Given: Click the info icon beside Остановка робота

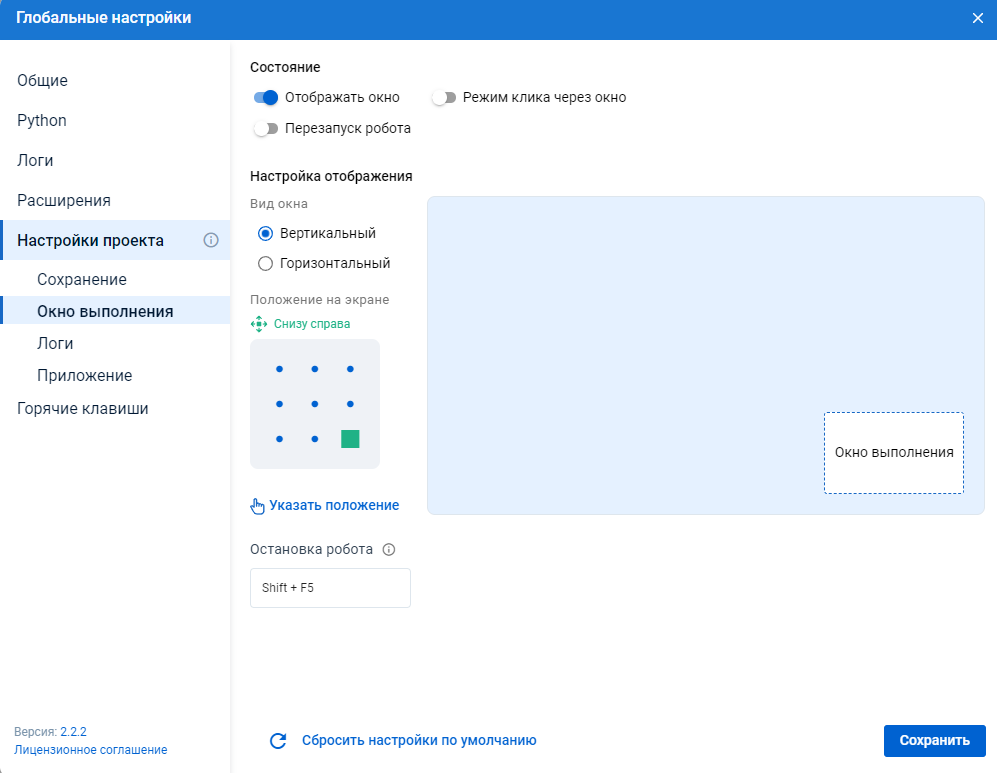Looking at the screenshot, I should [389, 549].
